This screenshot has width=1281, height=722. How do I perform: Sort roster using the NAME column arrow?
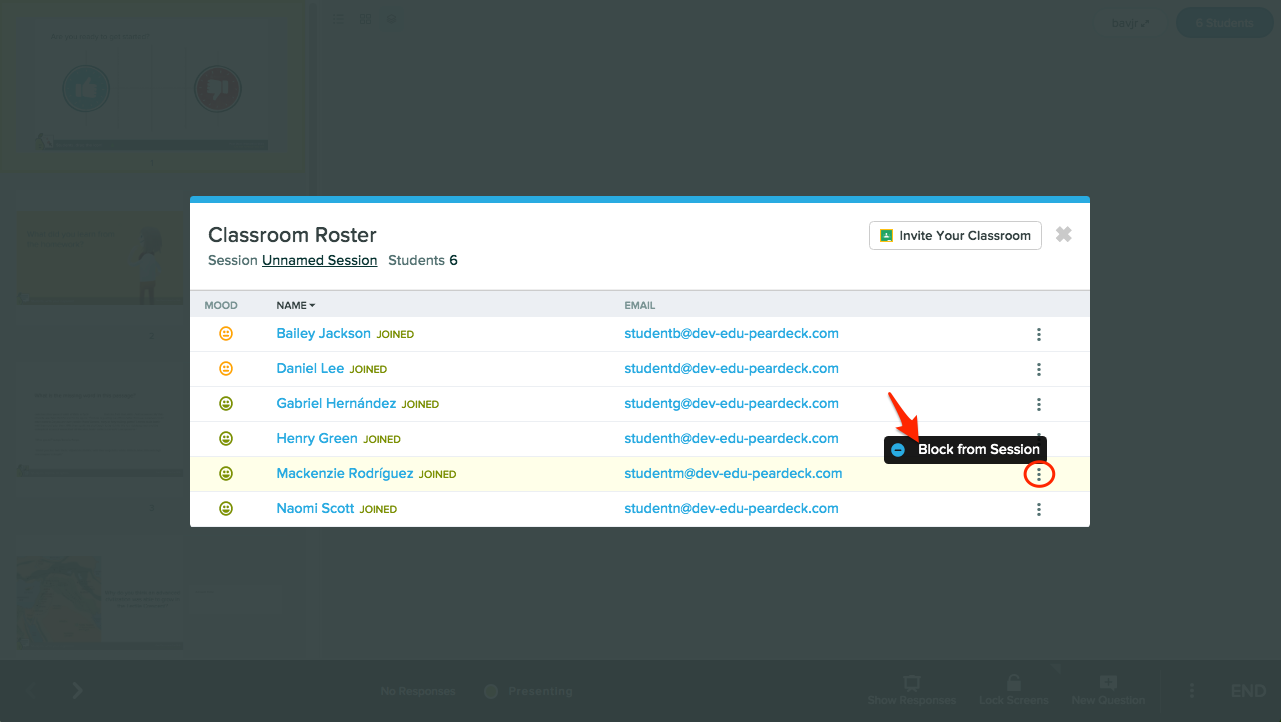(312, 305)
